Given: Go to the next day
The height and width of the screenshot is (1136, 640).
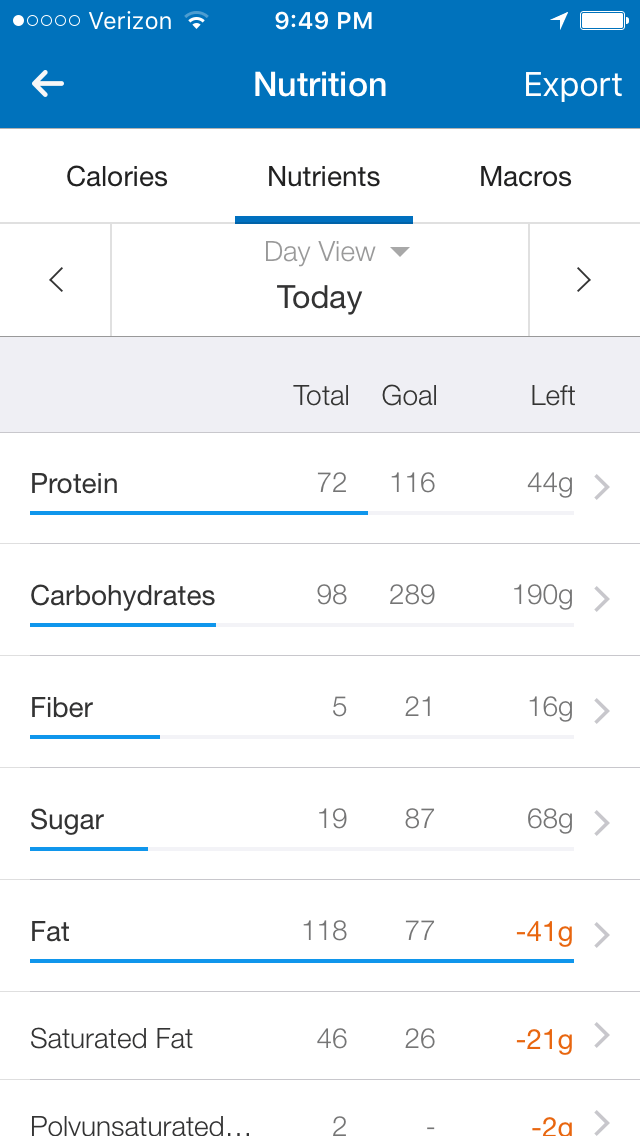Looking at the screenshot, I should pyautogui.click(x=584, y=280).
